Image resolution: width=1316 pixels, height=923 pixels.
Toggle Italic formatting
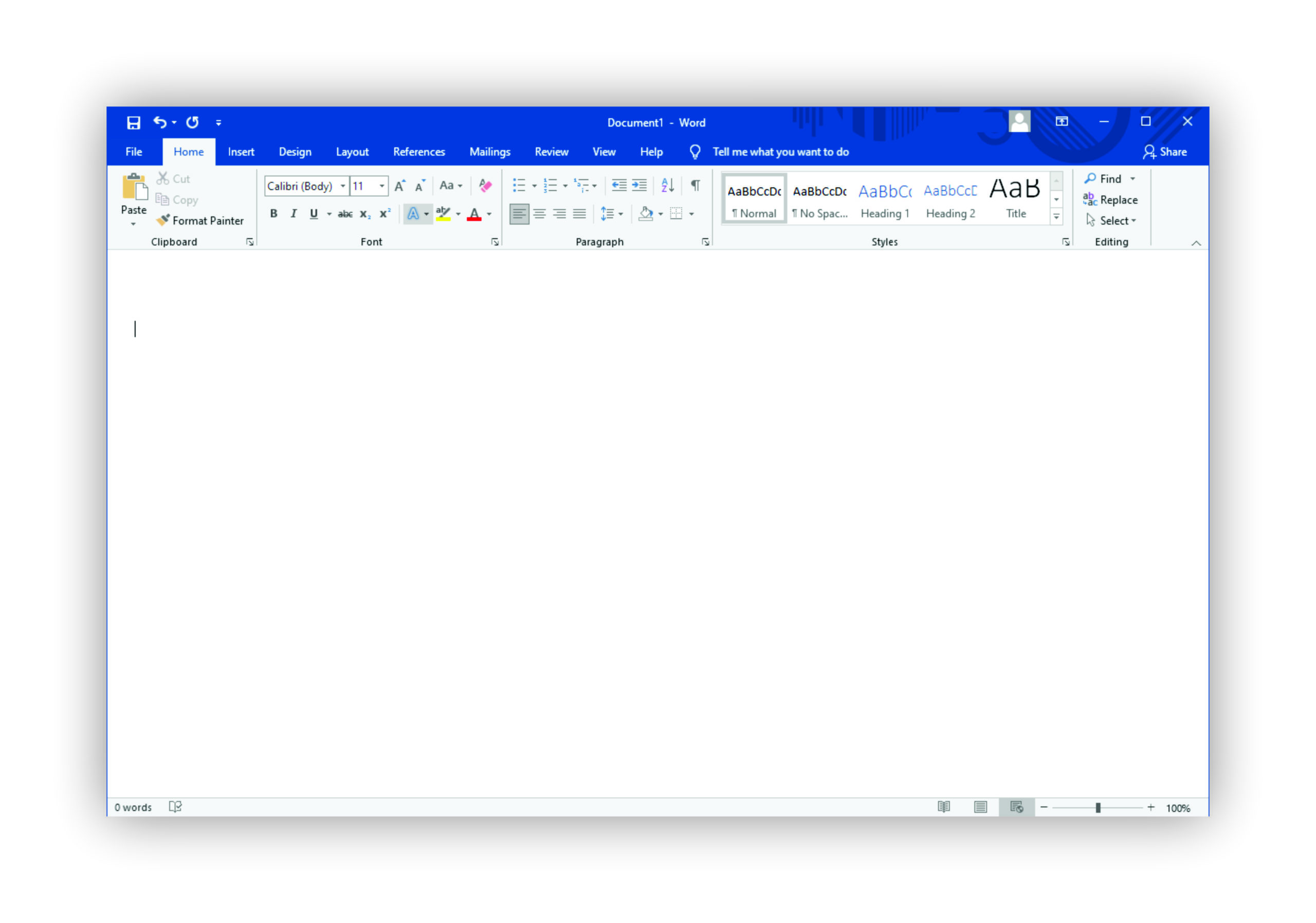[294, 214]
